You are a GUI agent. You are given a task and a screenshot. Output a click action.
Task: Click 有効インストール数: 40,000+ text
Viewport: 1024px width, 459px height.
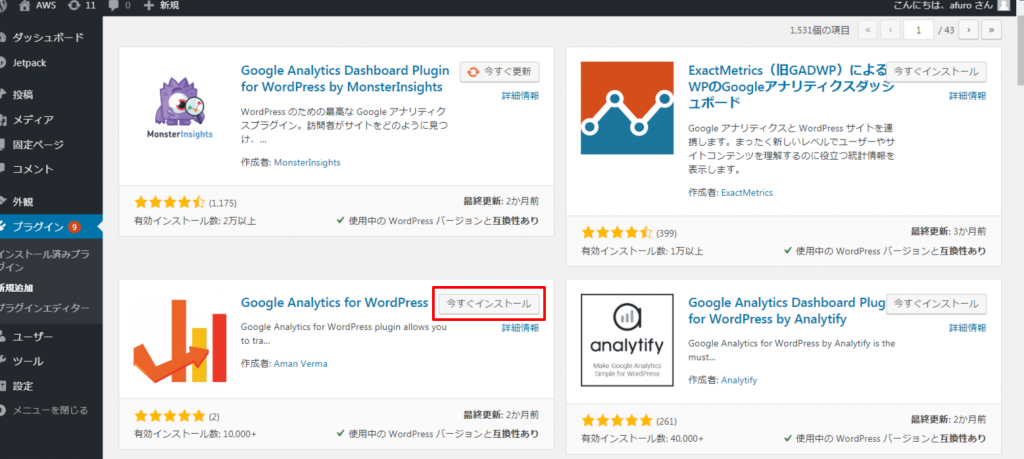642,439
